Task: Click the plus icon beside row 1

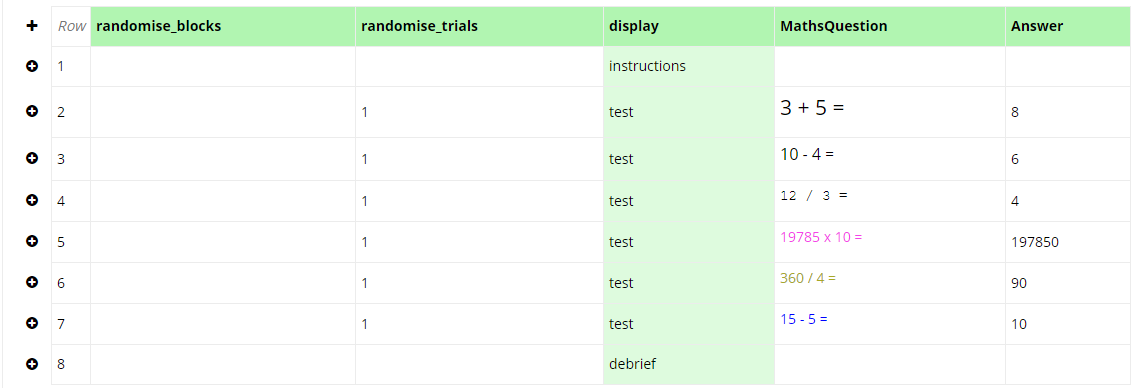Action: tap(32, 66)
